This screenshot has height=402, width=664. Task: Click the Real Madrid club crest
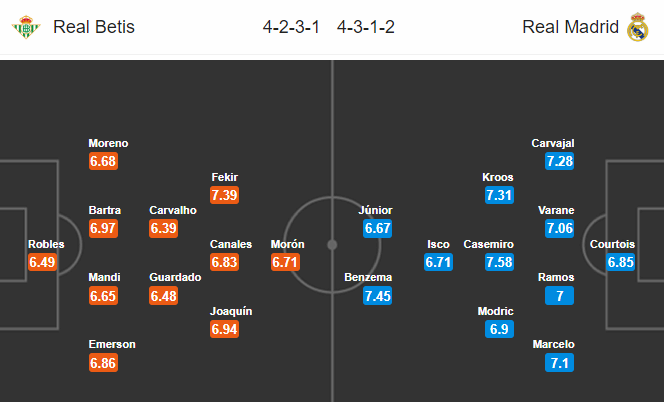click(x=637, y=27)
